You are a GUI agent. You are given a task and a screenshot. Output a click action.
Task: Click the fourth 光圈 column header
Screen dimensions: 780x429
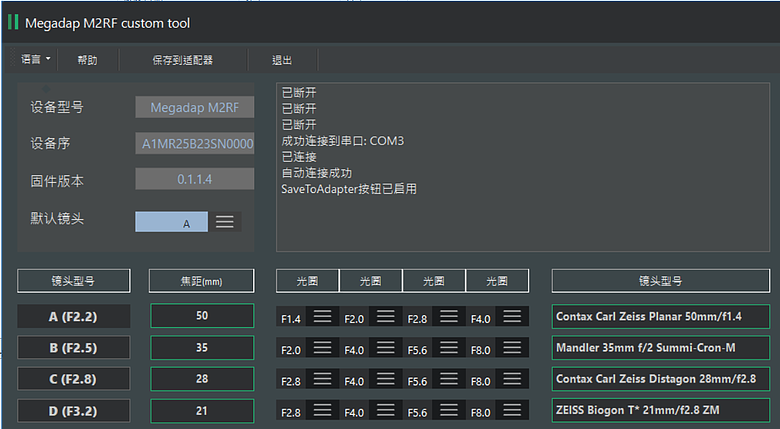click(497, 281)
